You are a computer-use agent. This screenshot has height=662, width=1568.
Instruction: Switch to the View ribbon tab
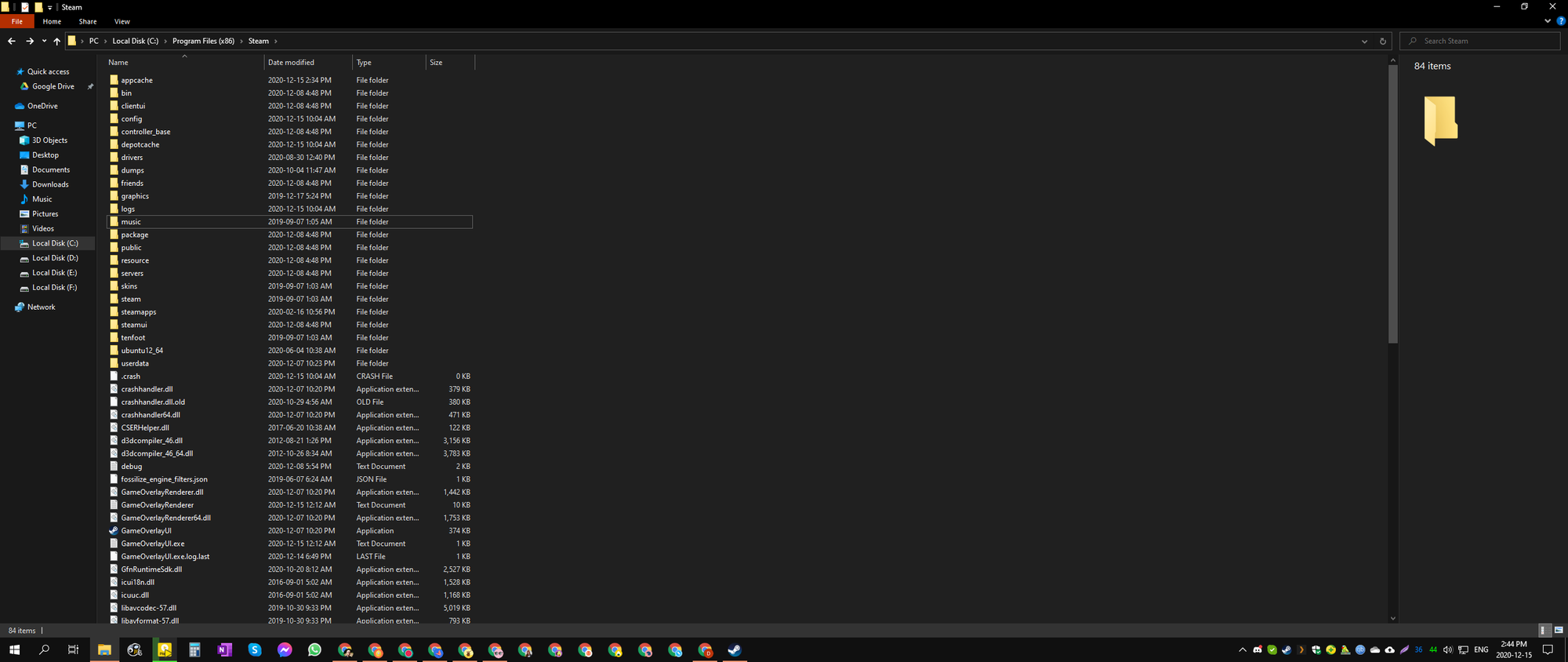[x=122, y=21]
